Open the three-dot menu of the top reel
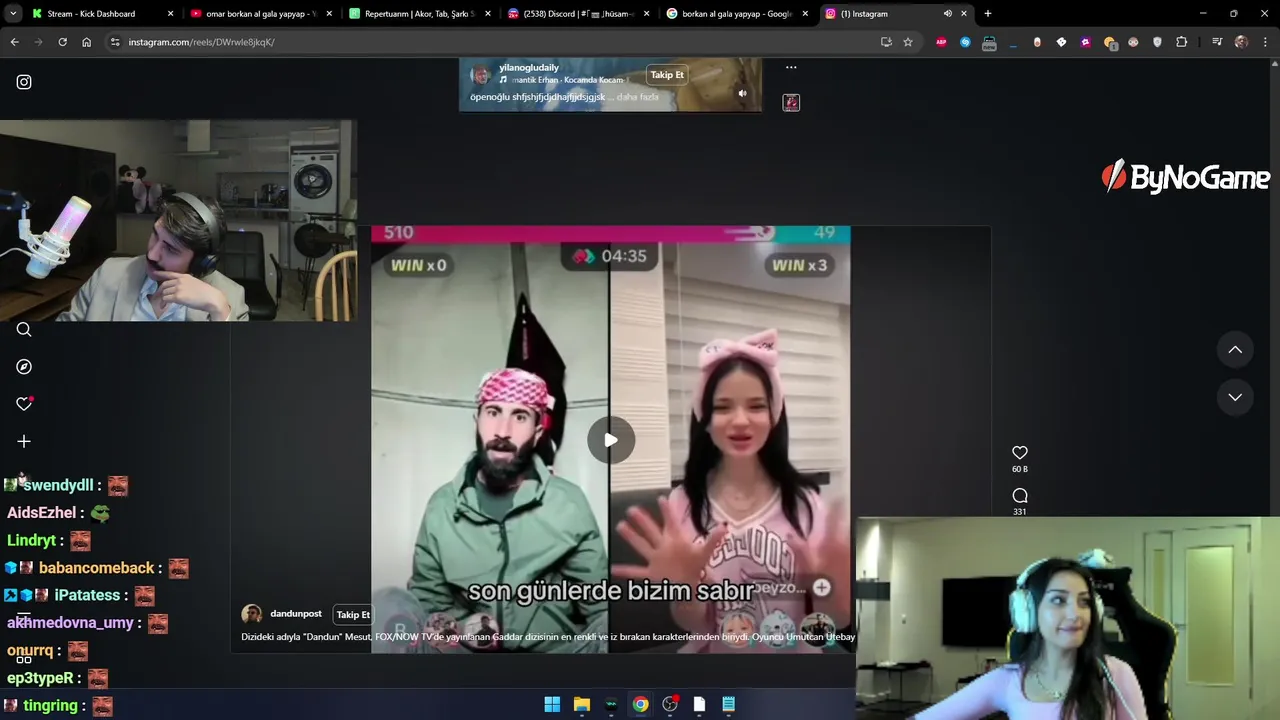The height and width of the screenshot is (720, 1280). pyautogui.click(x=791, y=67)
